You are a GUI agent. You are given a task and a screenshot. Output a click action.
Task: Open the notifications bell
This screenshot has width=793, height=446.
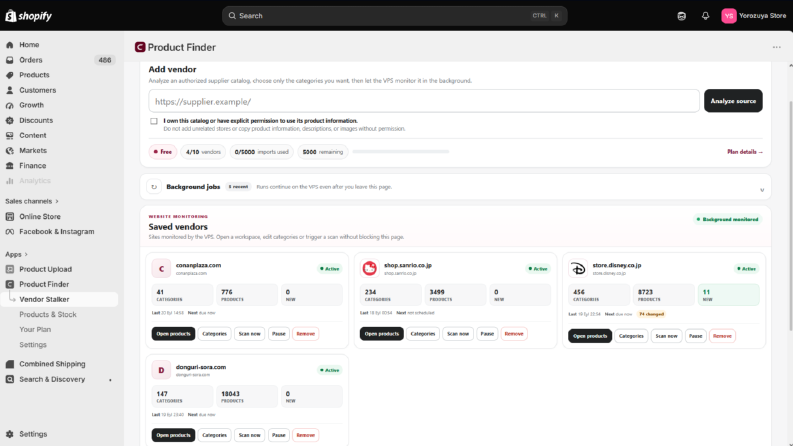coord(706,16)
